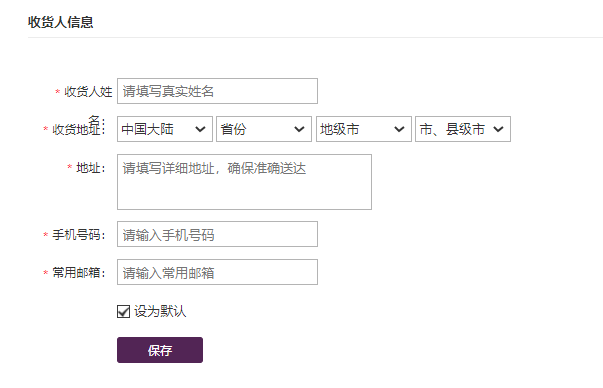This screenshot has height=388, width=603.
Task: Focus the 请填写真实姓名 name field
Action: (x=217, y=91)
